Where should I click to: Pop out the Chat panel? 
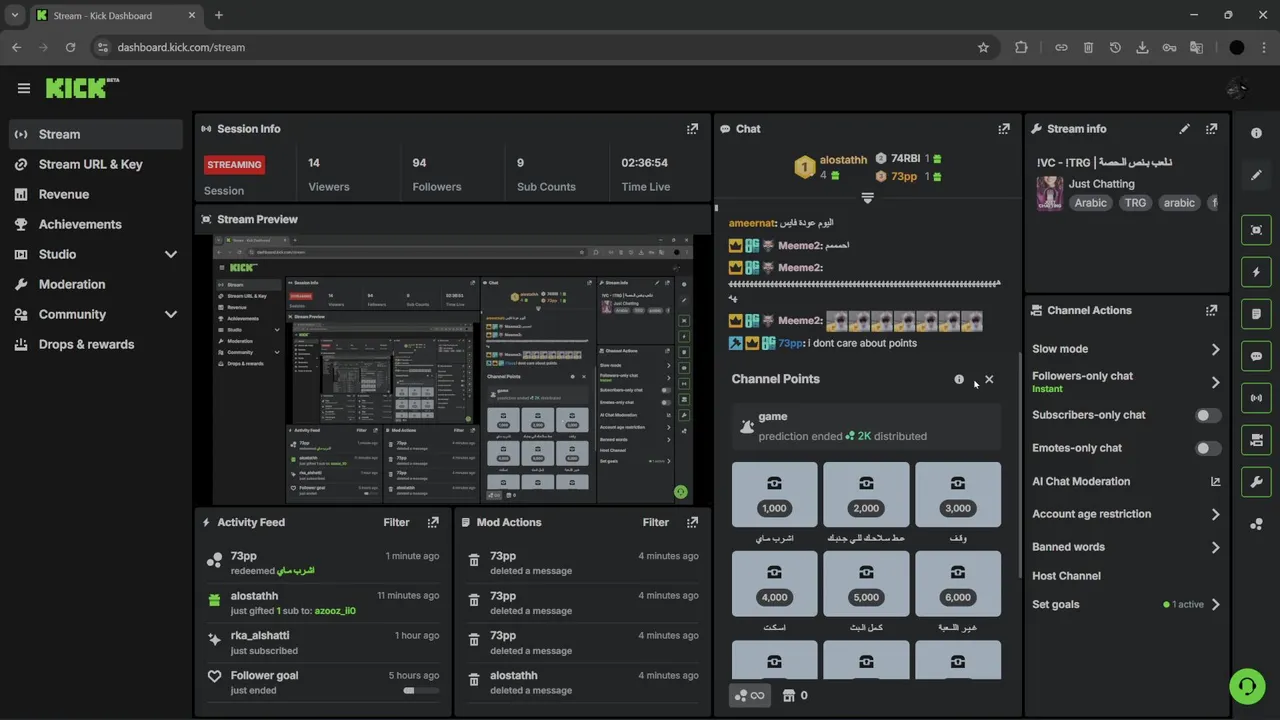[x=1004, y=129]
